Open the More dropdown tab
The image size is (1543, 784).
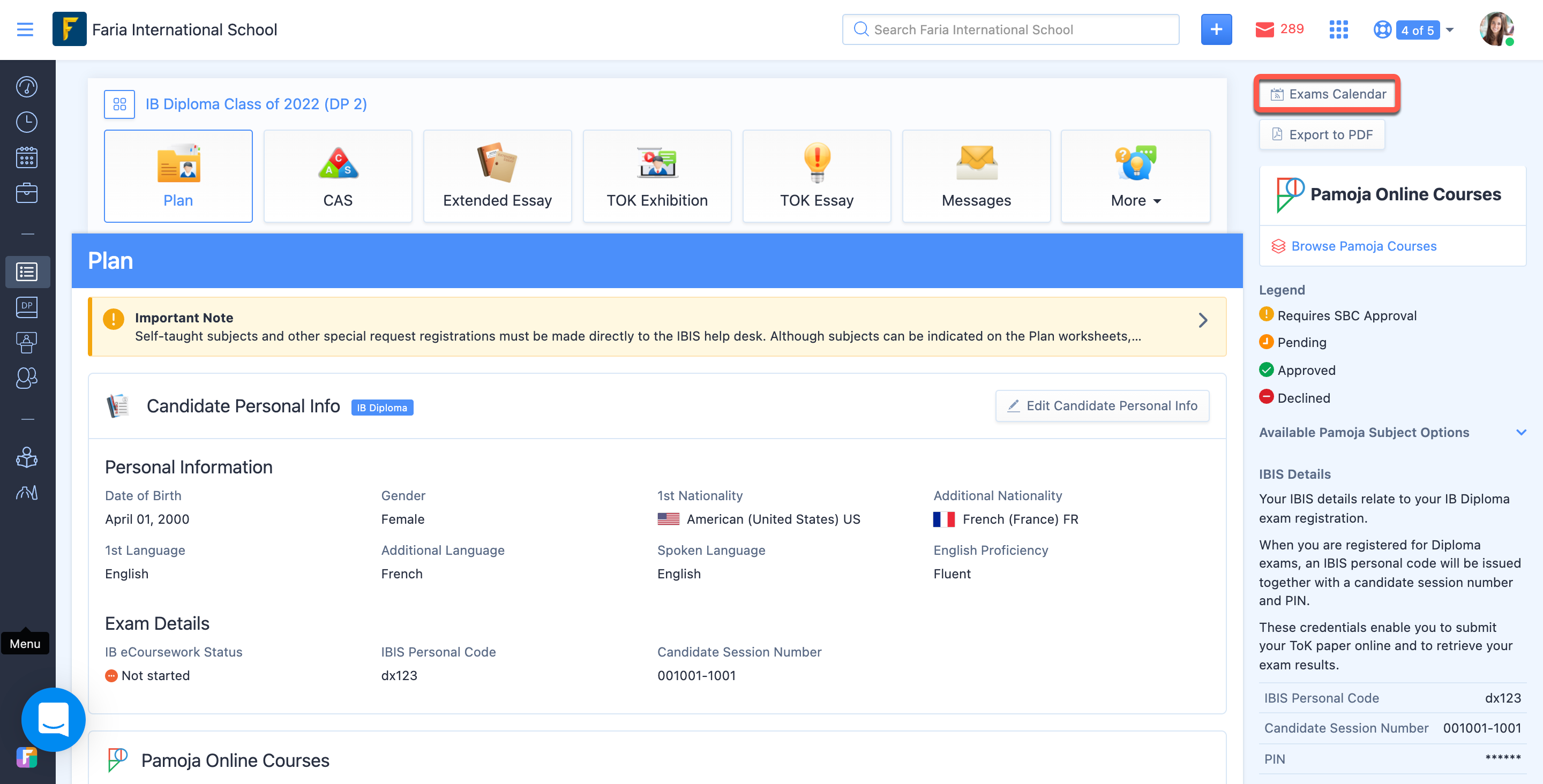pos(1135,176)
